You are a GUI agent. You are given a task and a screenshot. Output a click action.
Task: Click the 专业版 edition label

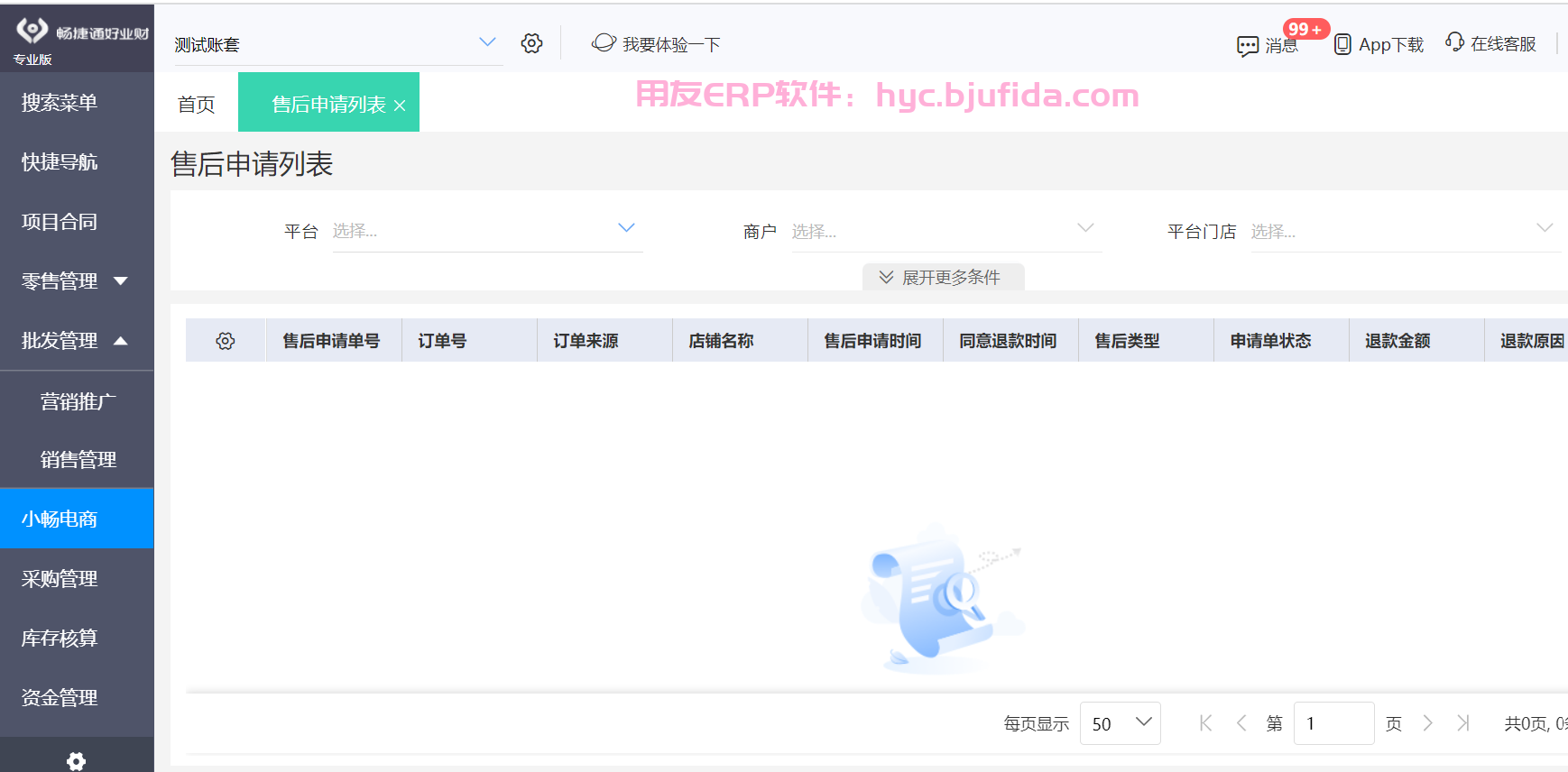tap(32, 60)
